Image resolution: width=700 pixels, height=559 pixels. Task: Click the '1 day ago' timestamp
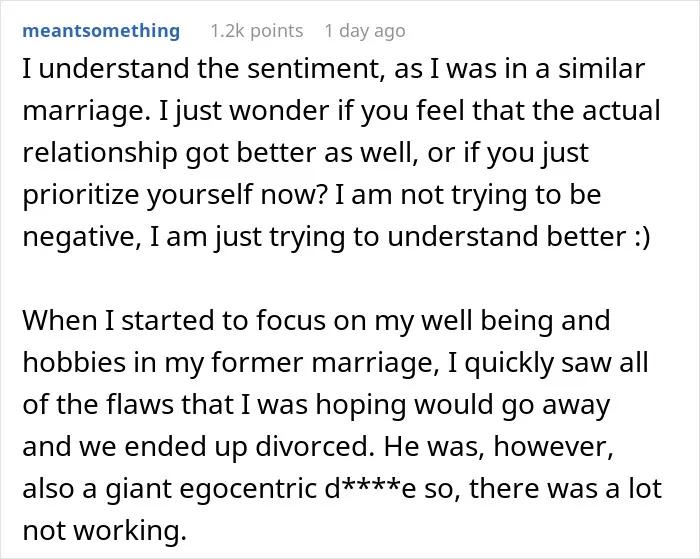click(x=365, y=31)
